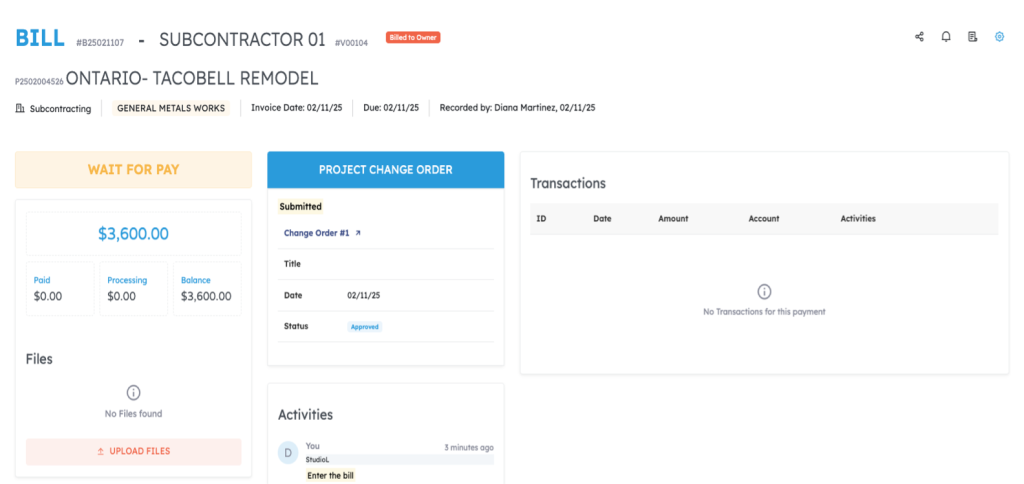Click the Billed to Owner badge

pos(413,38)
